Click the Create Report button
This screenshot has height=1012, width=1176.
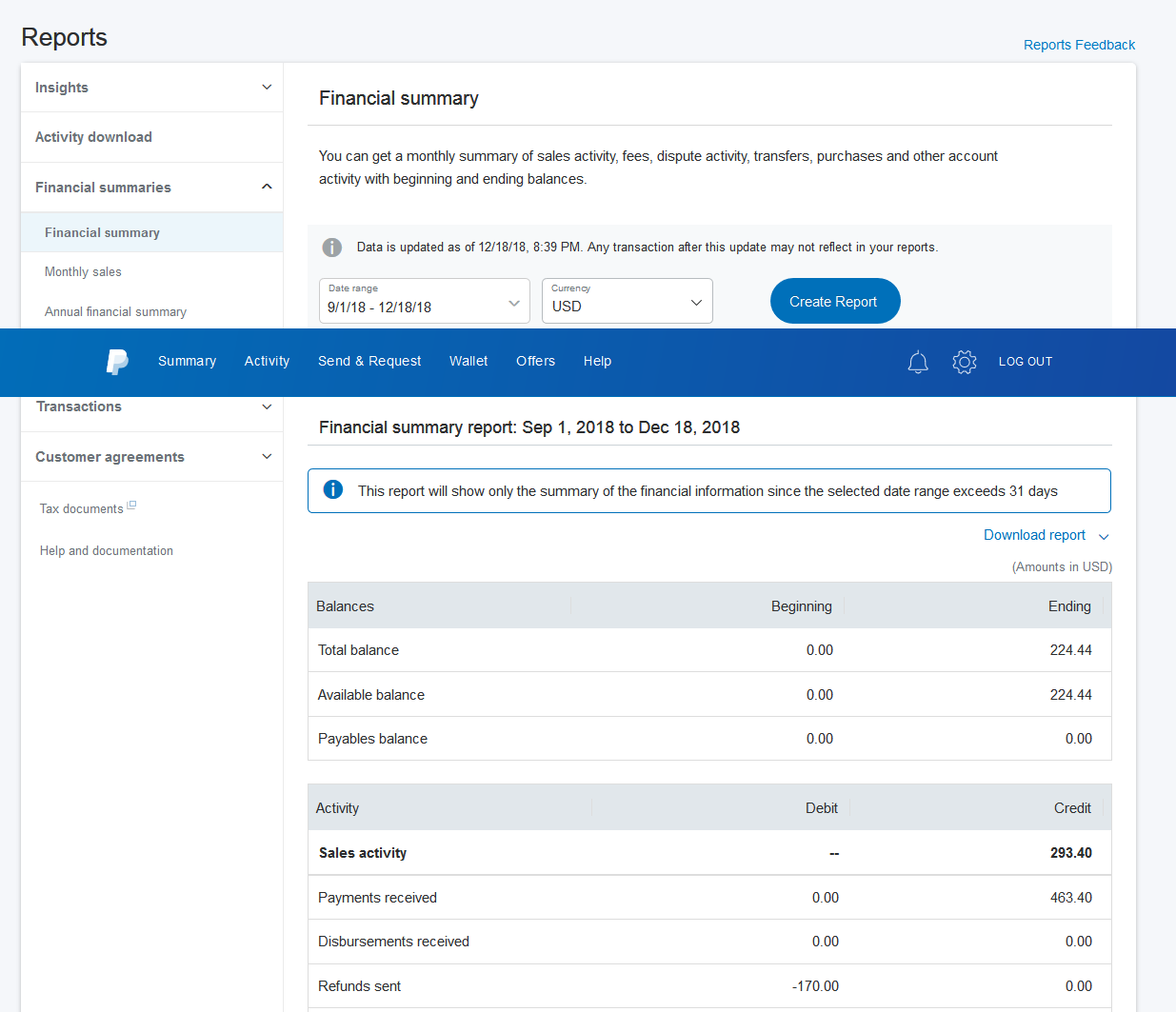[x=835, y=301]
